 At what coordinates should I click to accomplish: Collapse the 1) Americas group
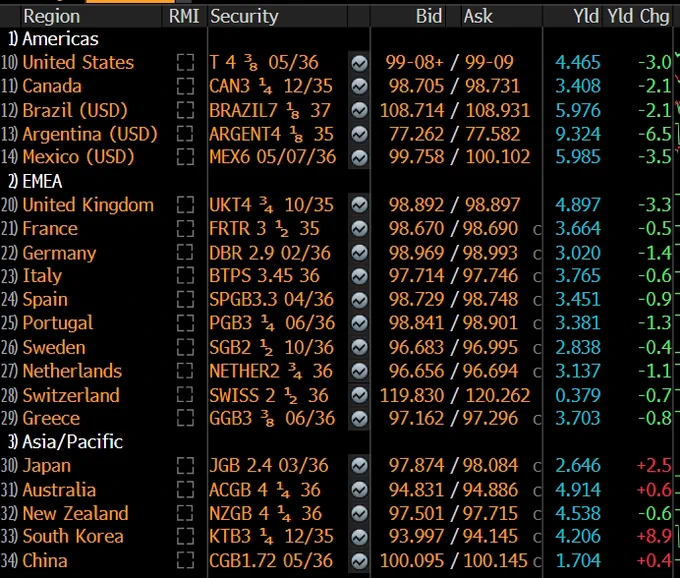(53, 39)
